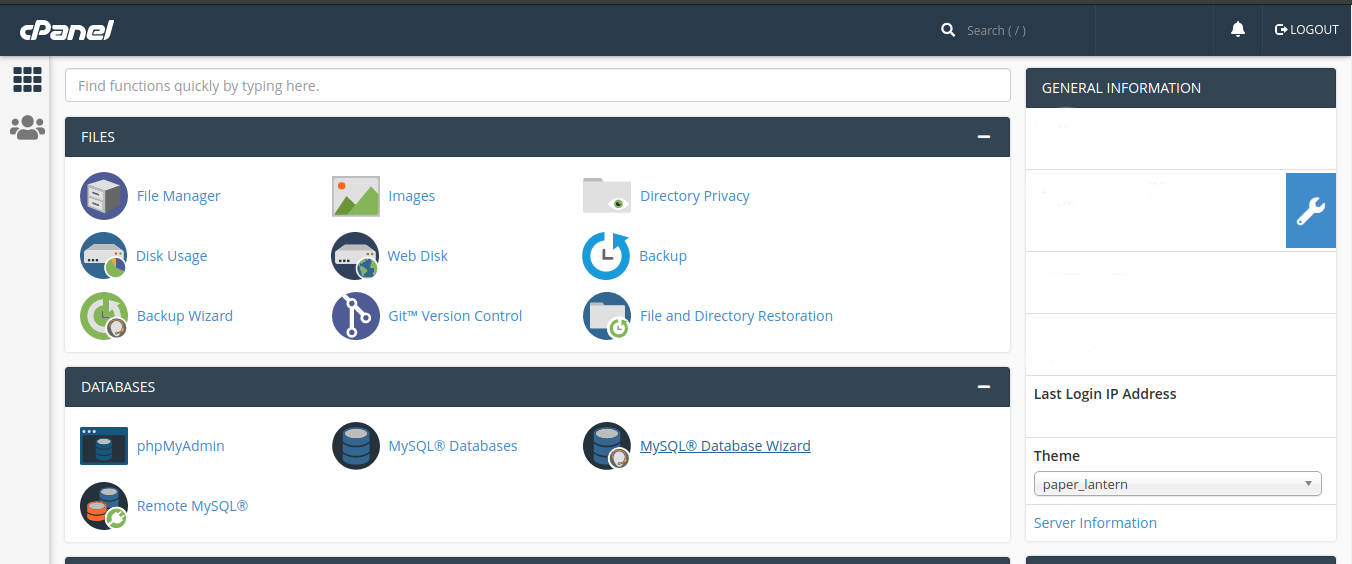Click the Server Information link
Viewport: 1352px width, 564px height.
click(x=1095, y=523)
